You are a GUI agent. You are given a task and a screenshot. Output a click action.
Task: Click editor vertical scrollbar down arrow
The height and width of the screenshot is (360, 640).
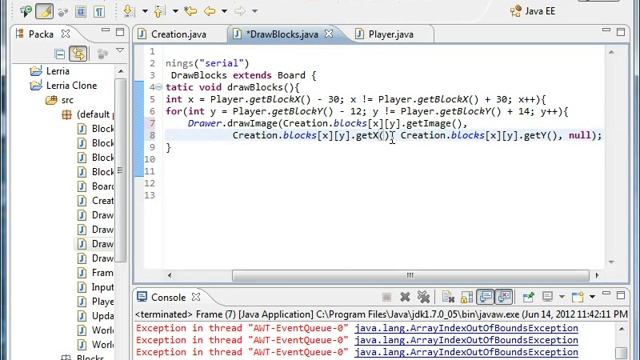(611, 262)
